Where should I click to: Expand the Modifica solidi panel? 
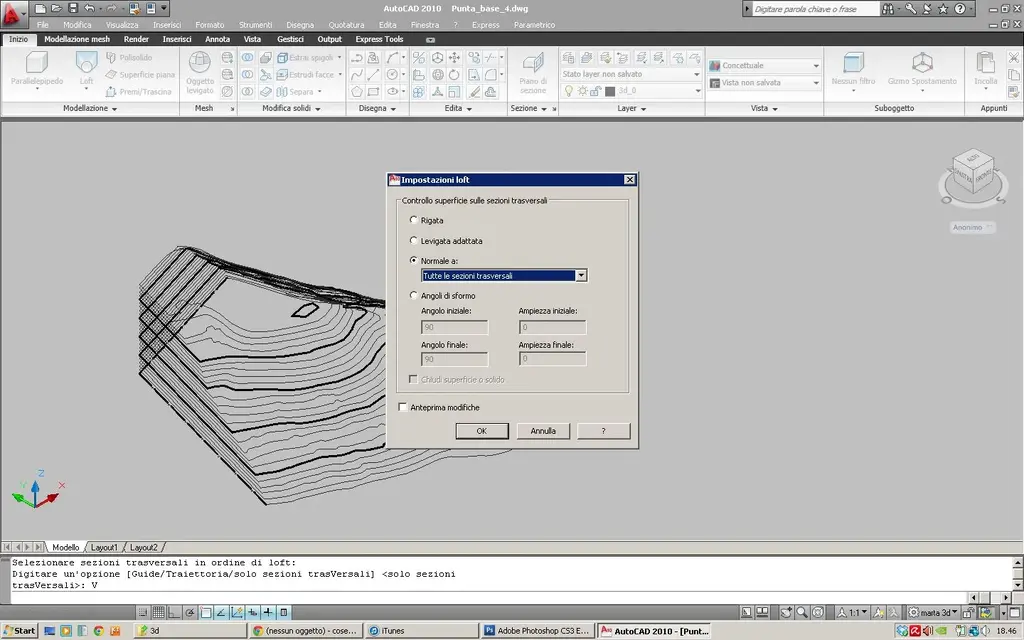(x=291, y=108)
